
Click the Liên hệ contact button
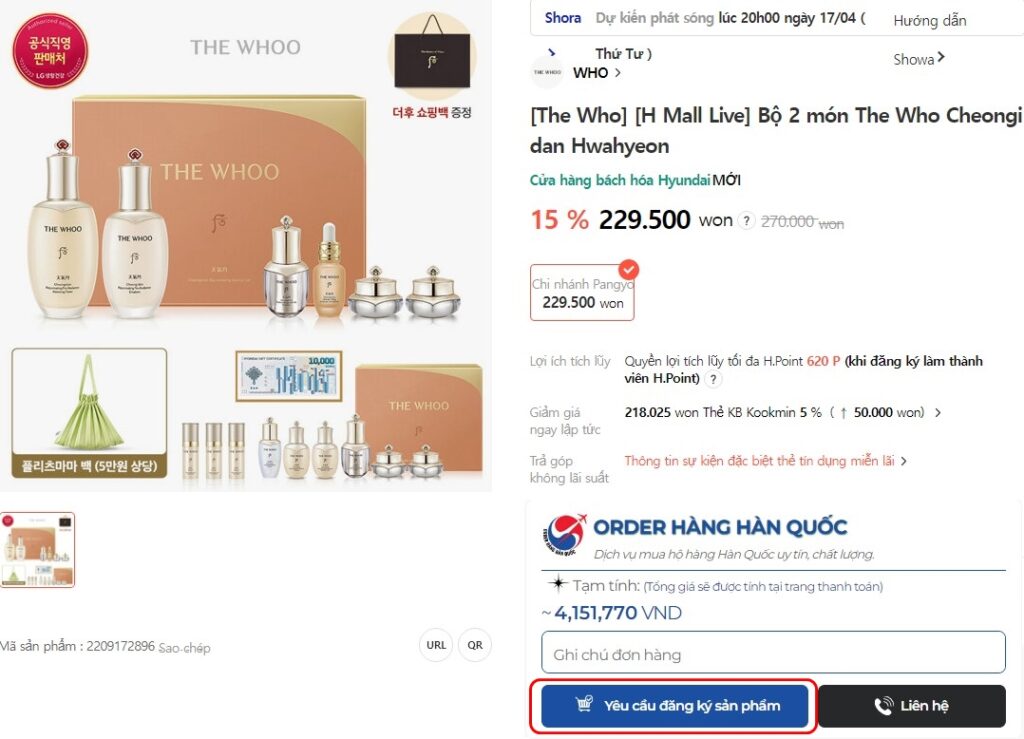point(912,706)
